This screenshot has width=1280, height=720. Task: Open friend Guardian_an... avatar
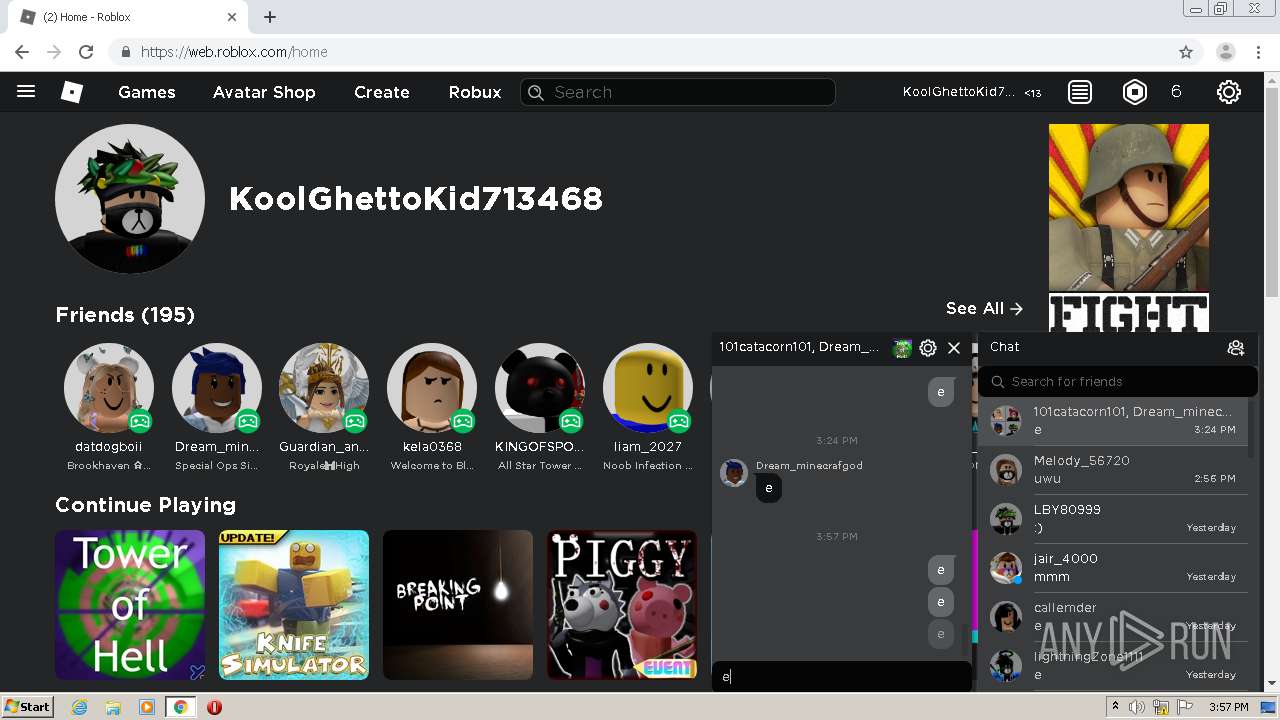point(324,388)
